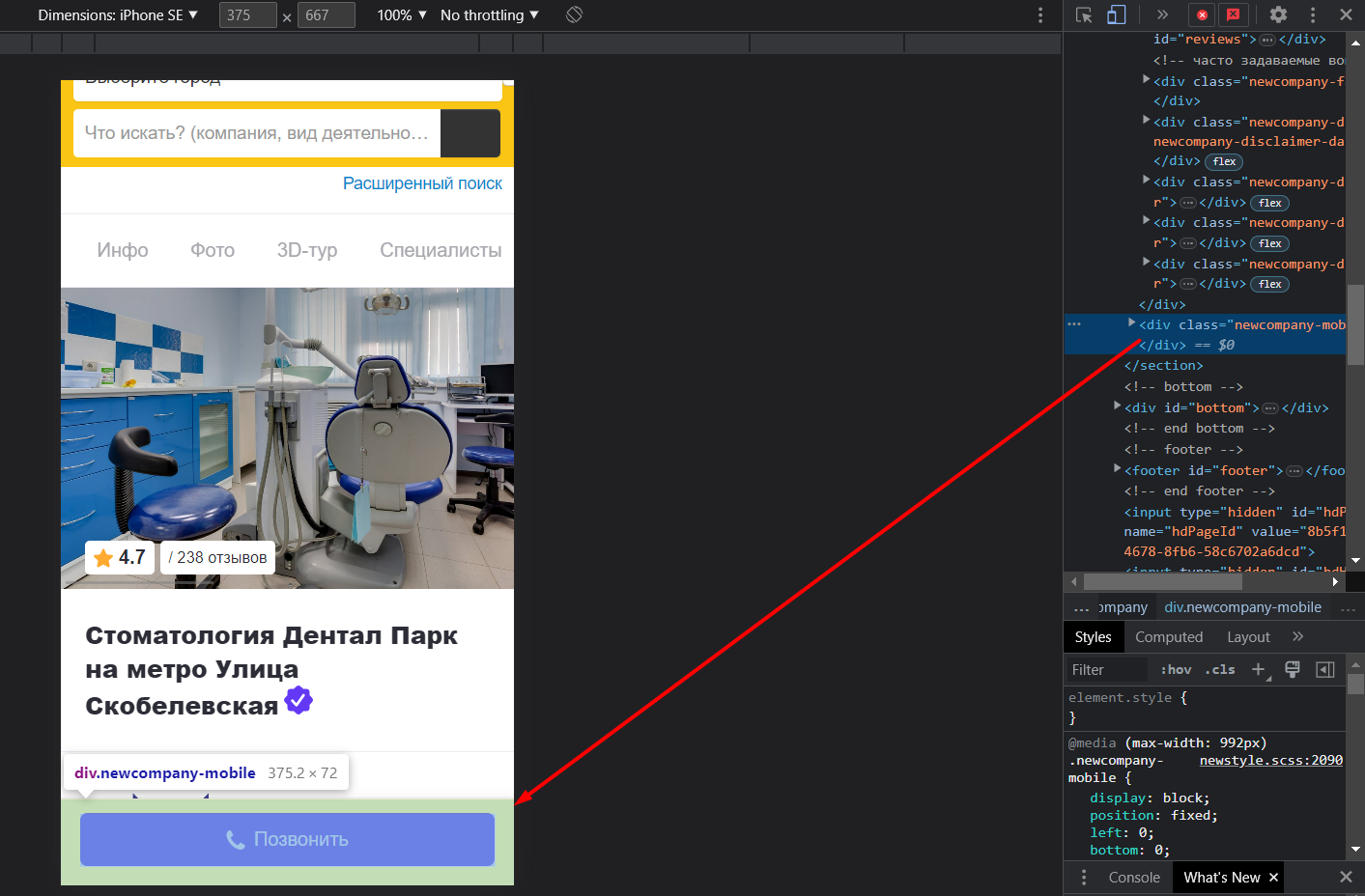Open the Специалисты page tab
Image resolution: width=1365 pixels, height=896 pixels.
(x=441, y=250)
